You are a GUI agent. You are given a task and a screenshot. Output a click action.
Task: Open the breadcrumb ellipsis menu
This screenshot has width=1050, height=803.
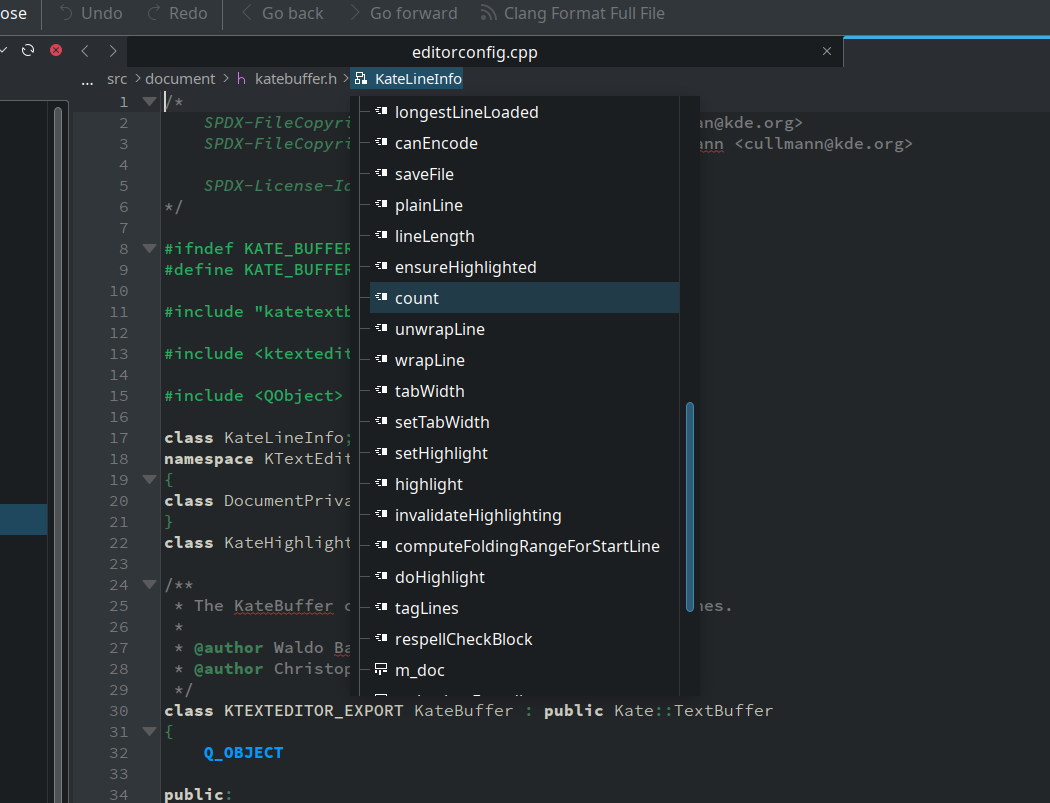pyautogui.click(x=87, y=80)
